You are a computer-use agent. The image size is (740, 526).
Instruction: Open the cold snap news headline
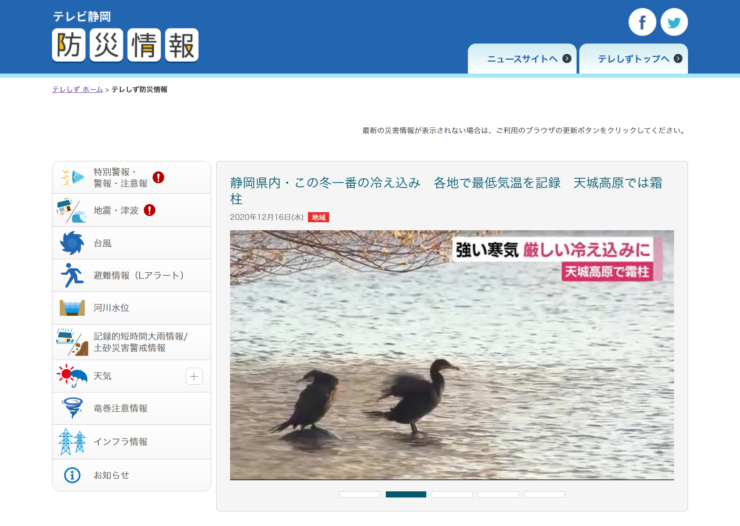(x=445, y=190)
